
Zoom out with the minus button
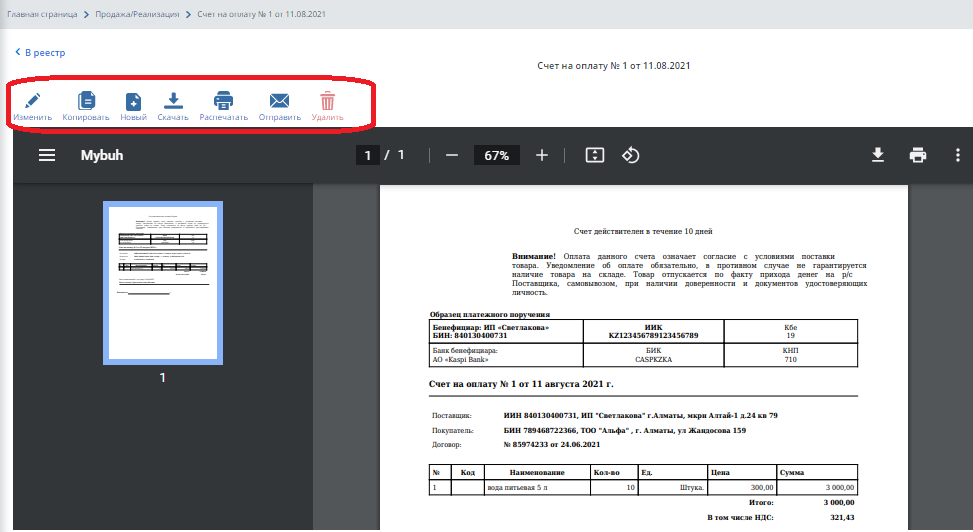tap(452, 155)
